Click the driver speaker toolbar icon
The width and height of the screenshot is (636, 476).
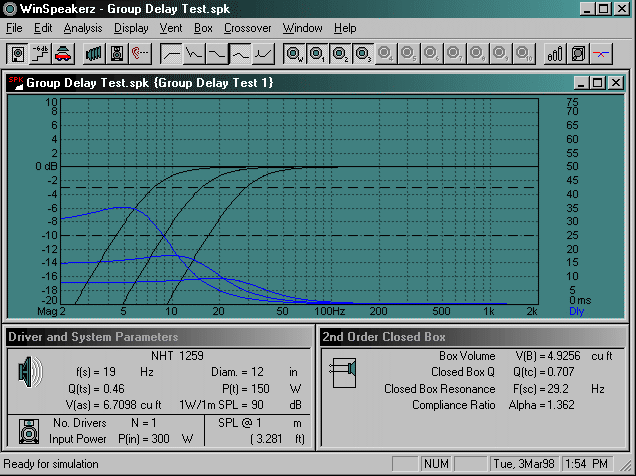[18, 52]
